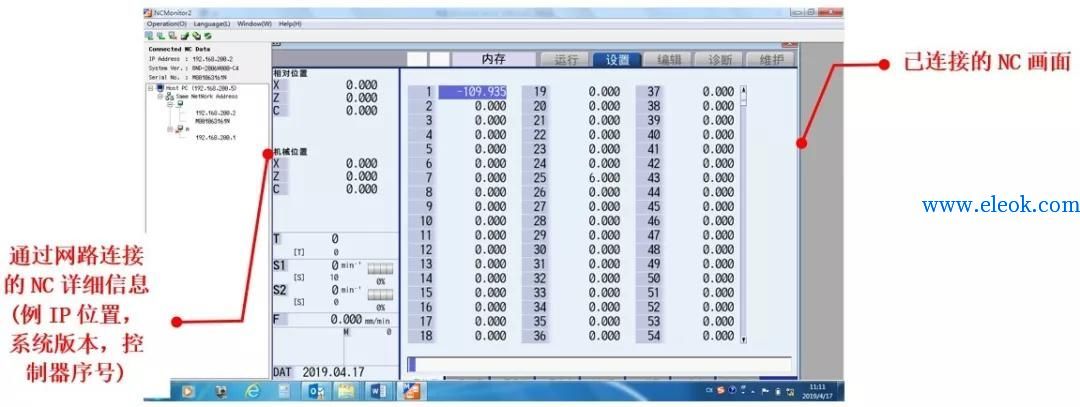Screen dimensions: 1080x407
Task: Click the flag icon in system tray
Action: click(x=766, y=391)
